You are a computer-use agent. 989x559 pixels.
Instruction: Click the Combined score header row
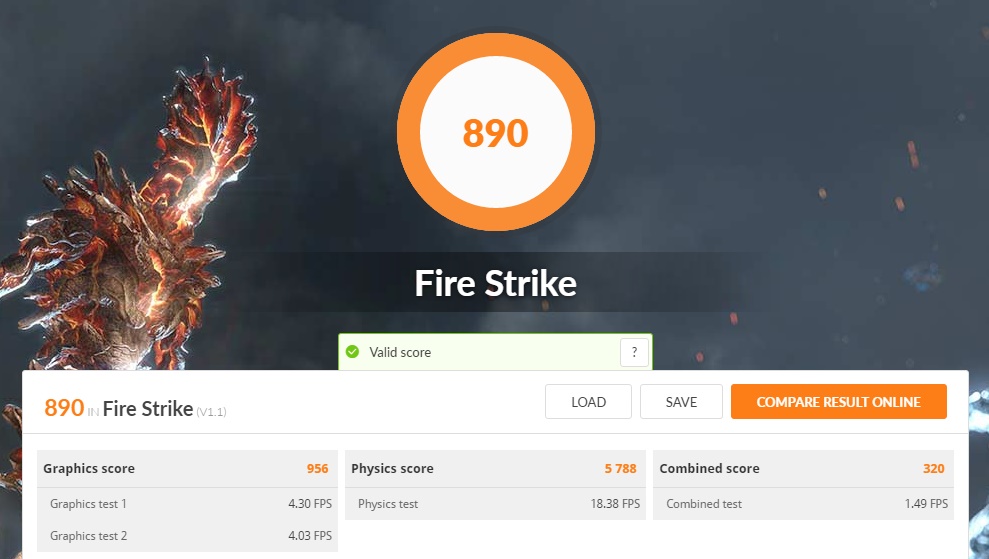(803, 469)
